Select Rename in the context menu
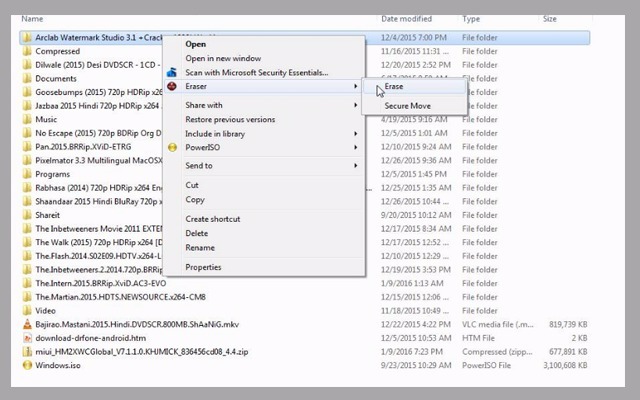The height and width of the screenshot is (400, 640). point(199,247)
